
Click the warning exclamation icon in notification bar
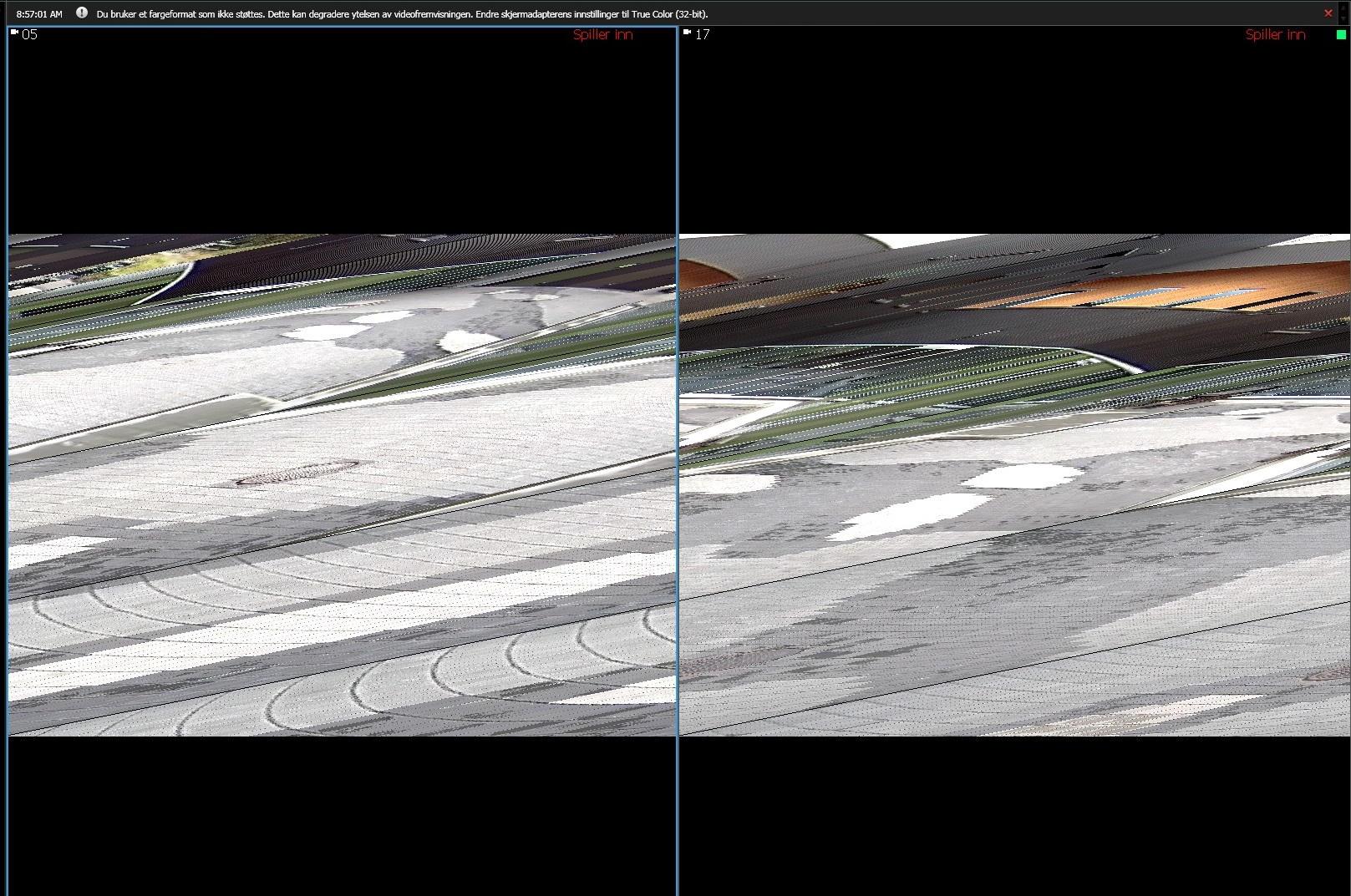82,13
